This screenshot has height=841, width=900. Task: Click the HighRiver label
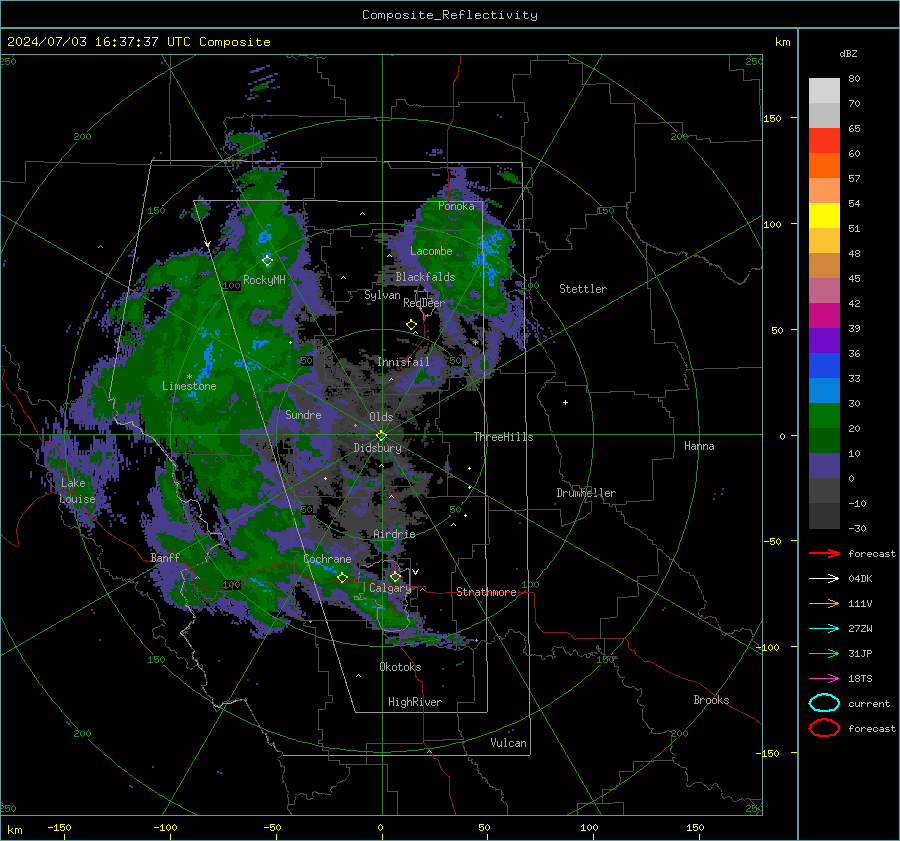click(x=414, y=702)
